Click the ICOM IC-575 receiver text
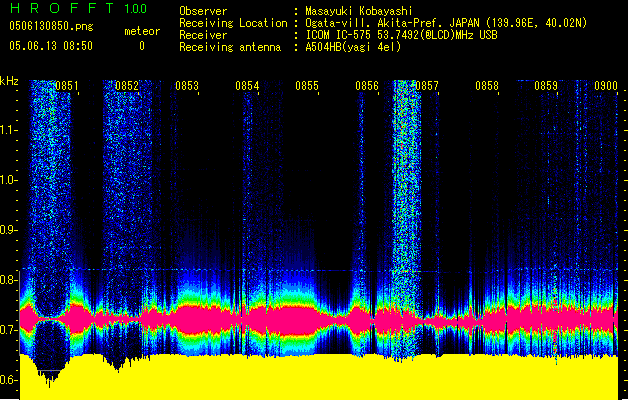 (401, 35)
